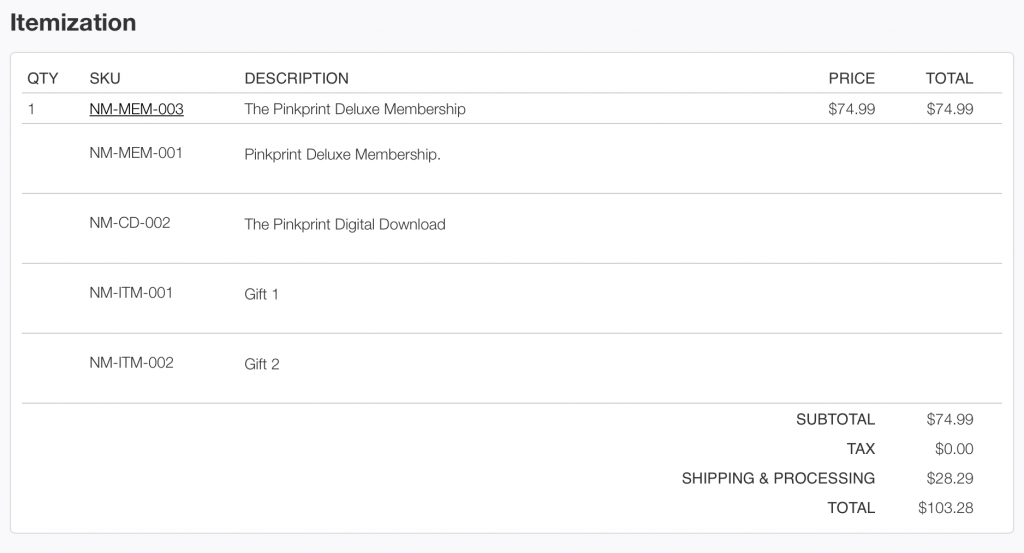This screenshot has width=1024, height=553.
Task: Select the Gift 2 description
Action: tap(262, 365)
